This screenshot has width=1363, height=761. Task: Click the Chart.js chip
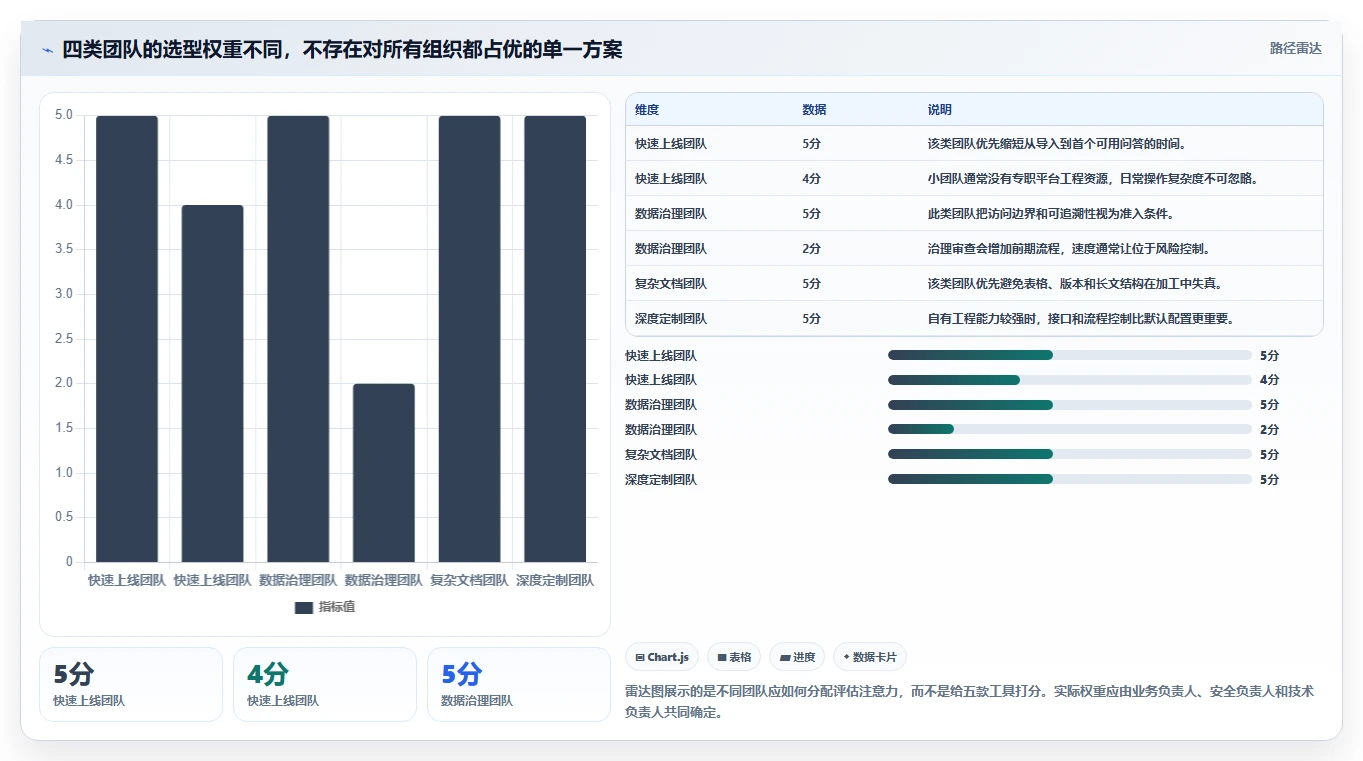(x=662, y=657)
